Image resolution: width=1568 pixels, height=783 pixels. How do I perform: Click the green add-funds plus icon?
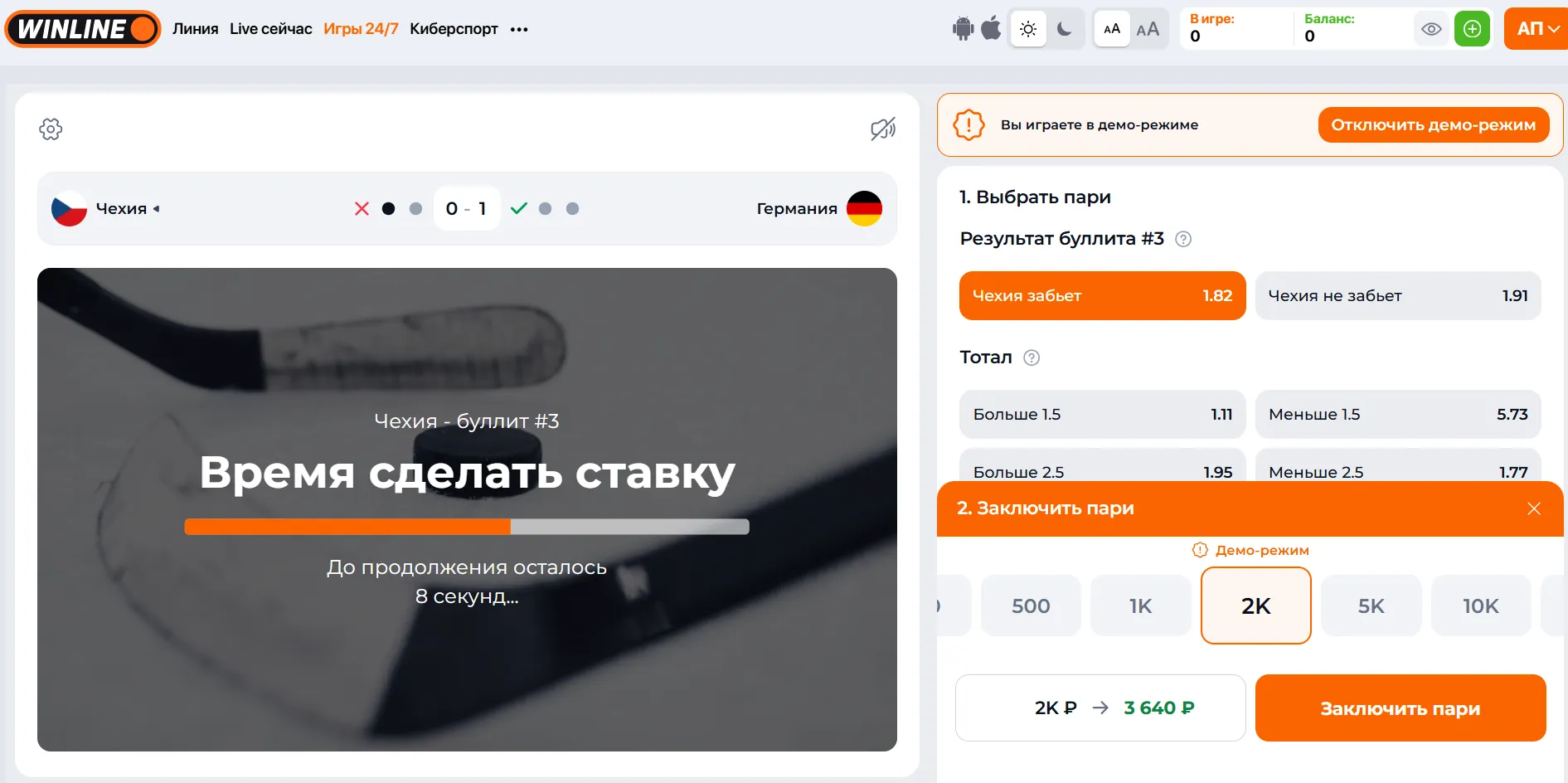click(x=1472, y=29)
